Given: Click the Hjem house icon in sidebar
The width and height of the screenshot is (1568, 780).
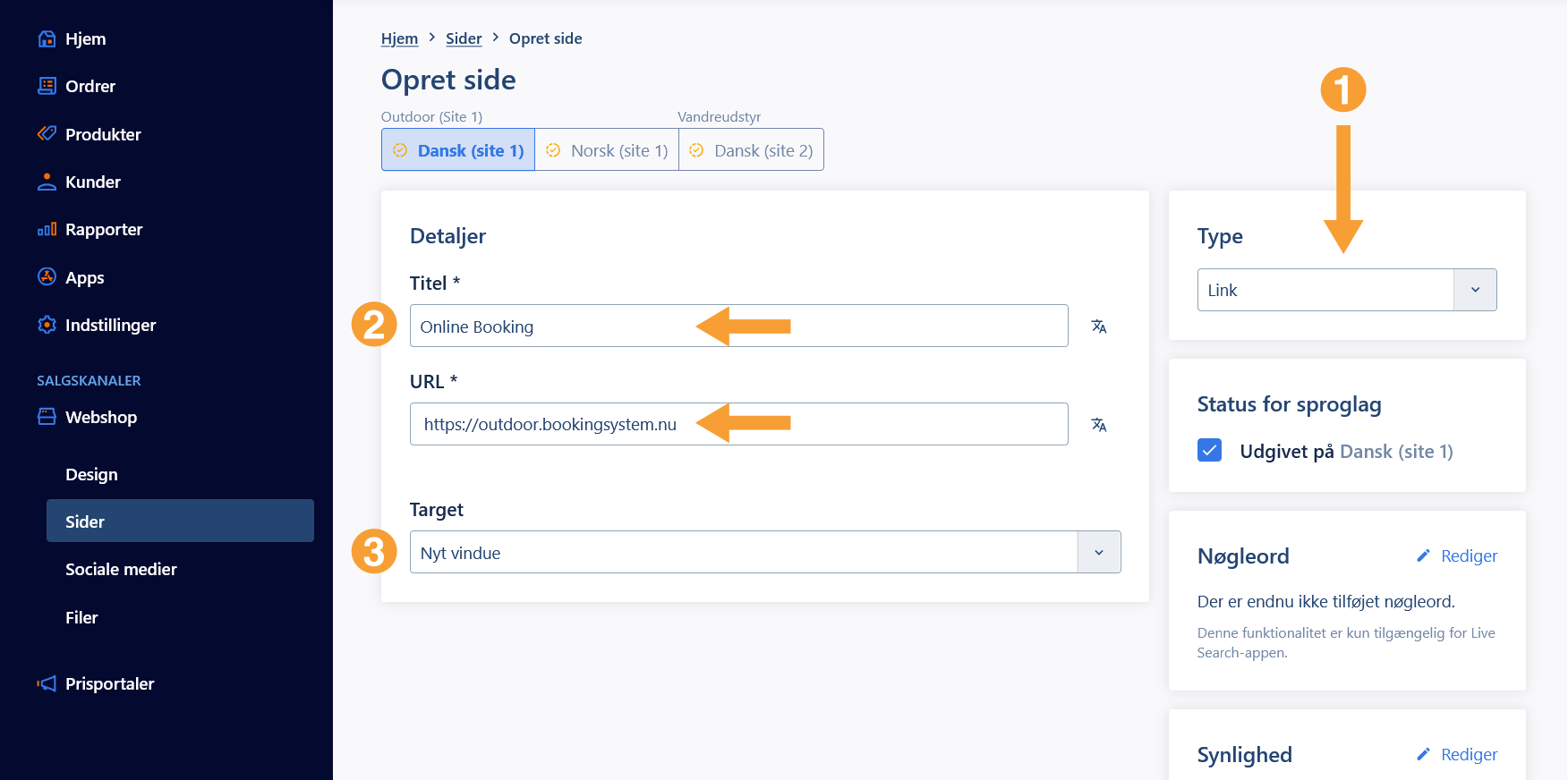Looking at the screenshot, I should pos(47,39).
